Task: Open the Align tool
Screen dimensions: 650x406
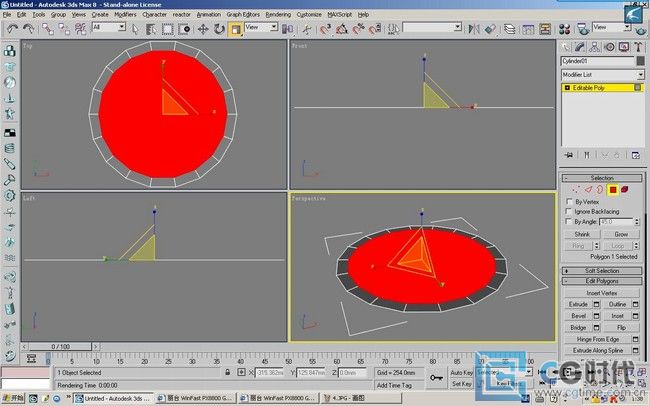Action: pyautogui.click(x=490, y=29)
